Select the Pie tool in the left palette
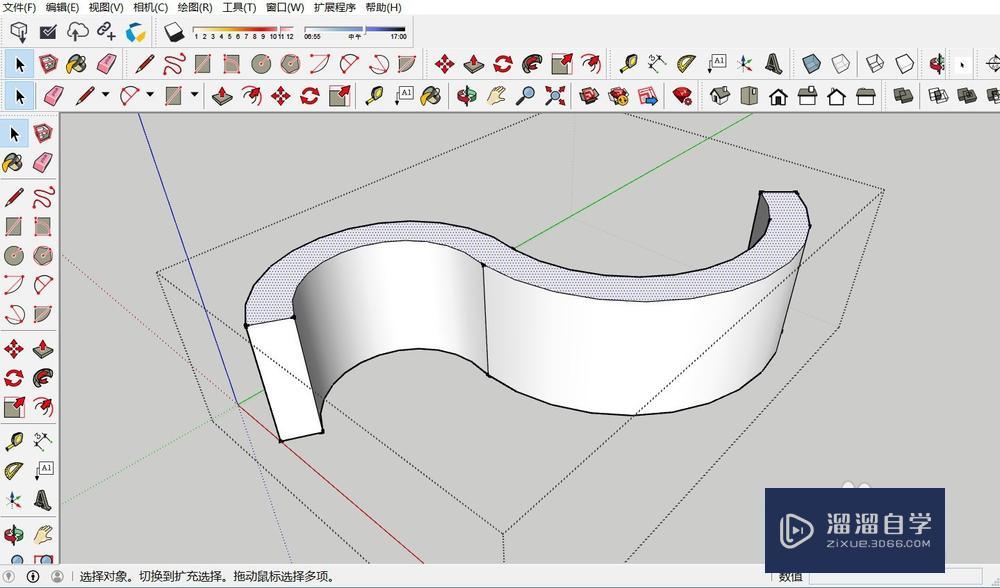1000x588 pixels. 43,314
